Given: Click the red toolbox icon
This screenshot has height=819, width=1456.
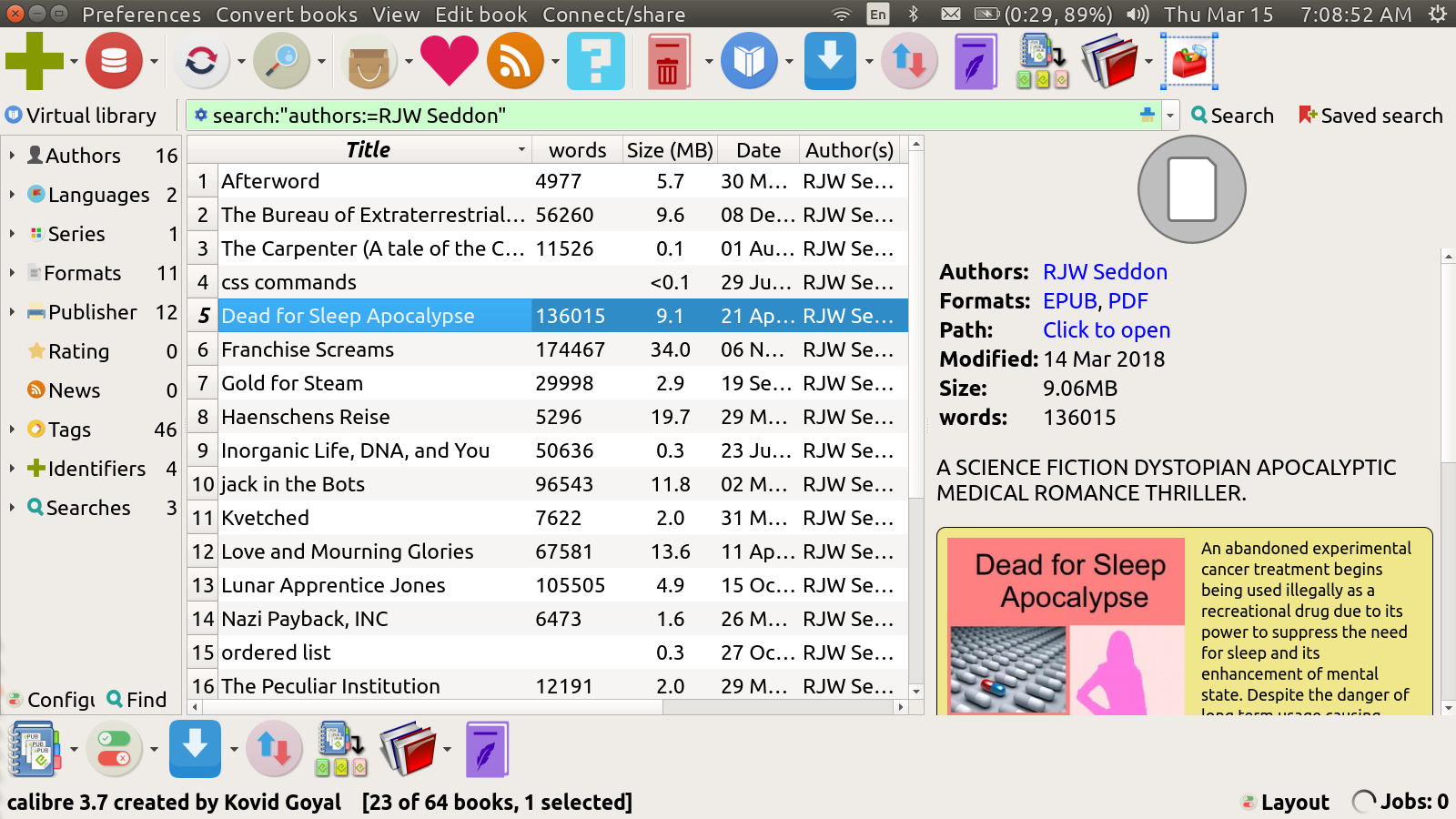Looking at the screenshot, I should coord(1189,61).
